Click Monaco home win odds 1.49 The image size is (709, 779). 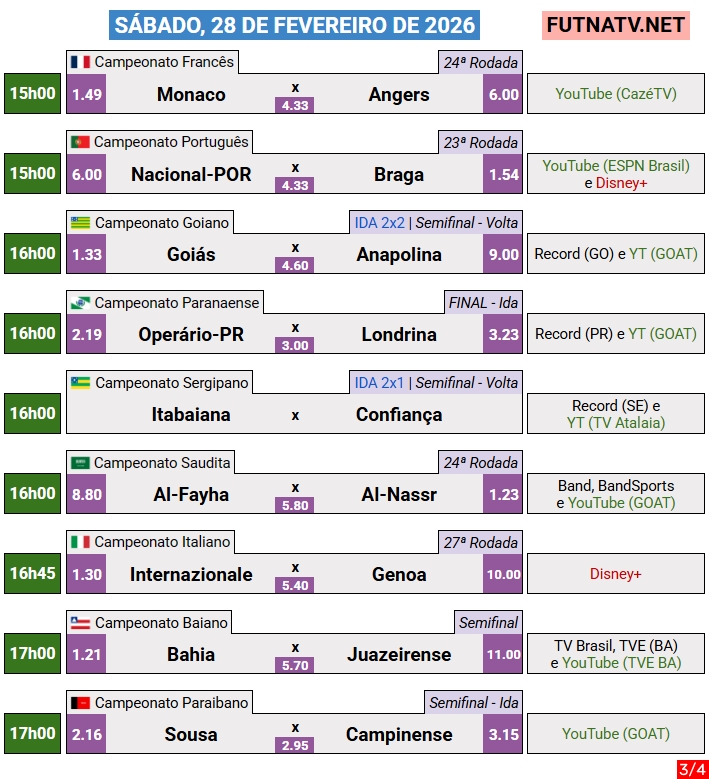pos(87,95)
